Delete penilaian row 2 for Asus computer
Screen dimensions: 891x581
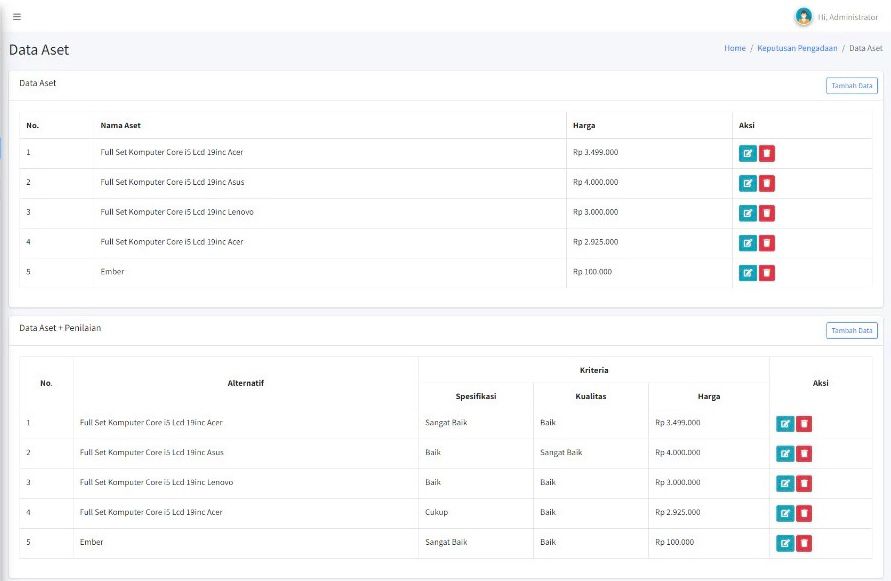point(804,454)
